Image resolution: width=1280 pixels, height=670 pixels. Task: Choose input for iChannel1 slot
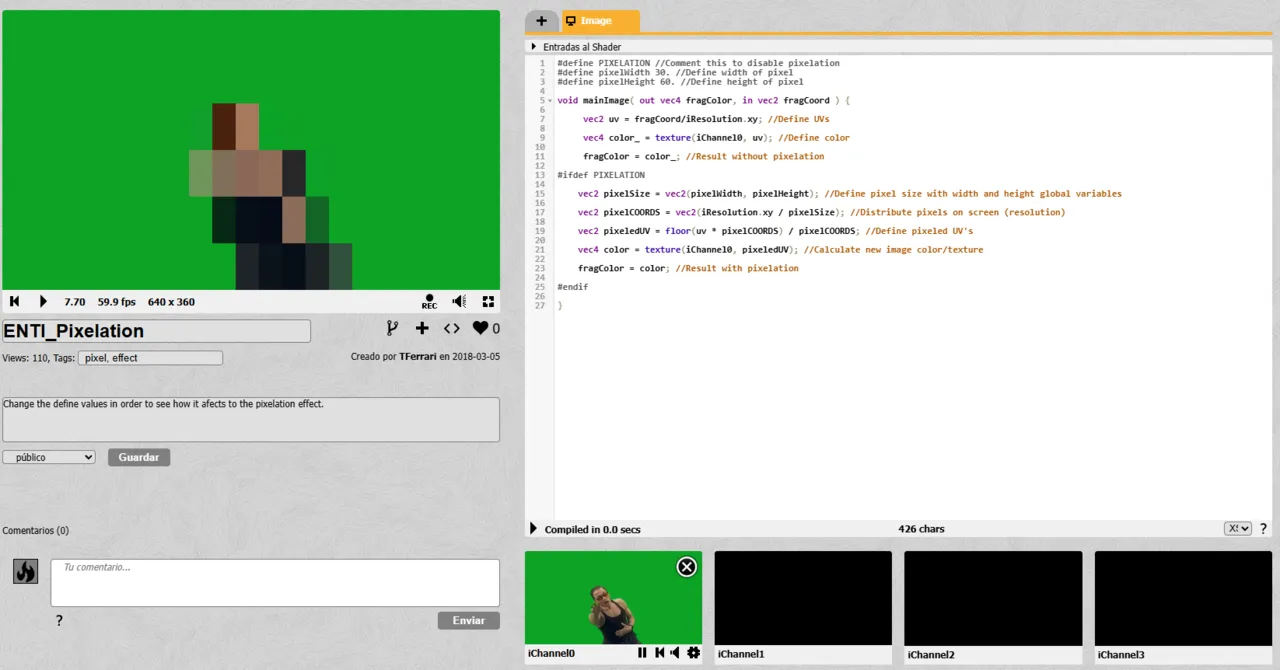click(x=803, y=598)
